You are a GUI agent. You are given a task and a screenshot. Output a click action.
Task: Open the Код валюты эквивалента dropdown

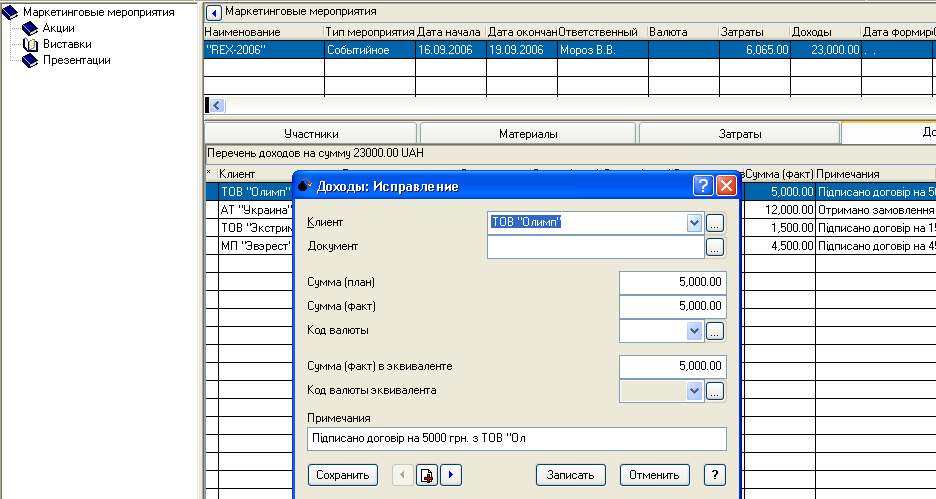click(x=695, y=391)
